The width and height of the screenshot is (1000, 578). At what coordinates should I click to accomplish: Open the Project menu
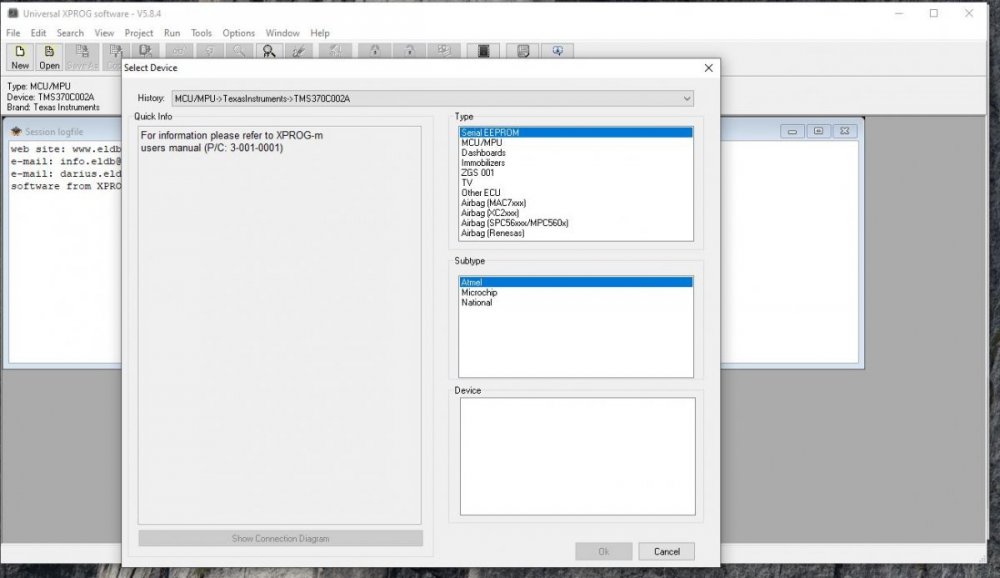(139, 33)
